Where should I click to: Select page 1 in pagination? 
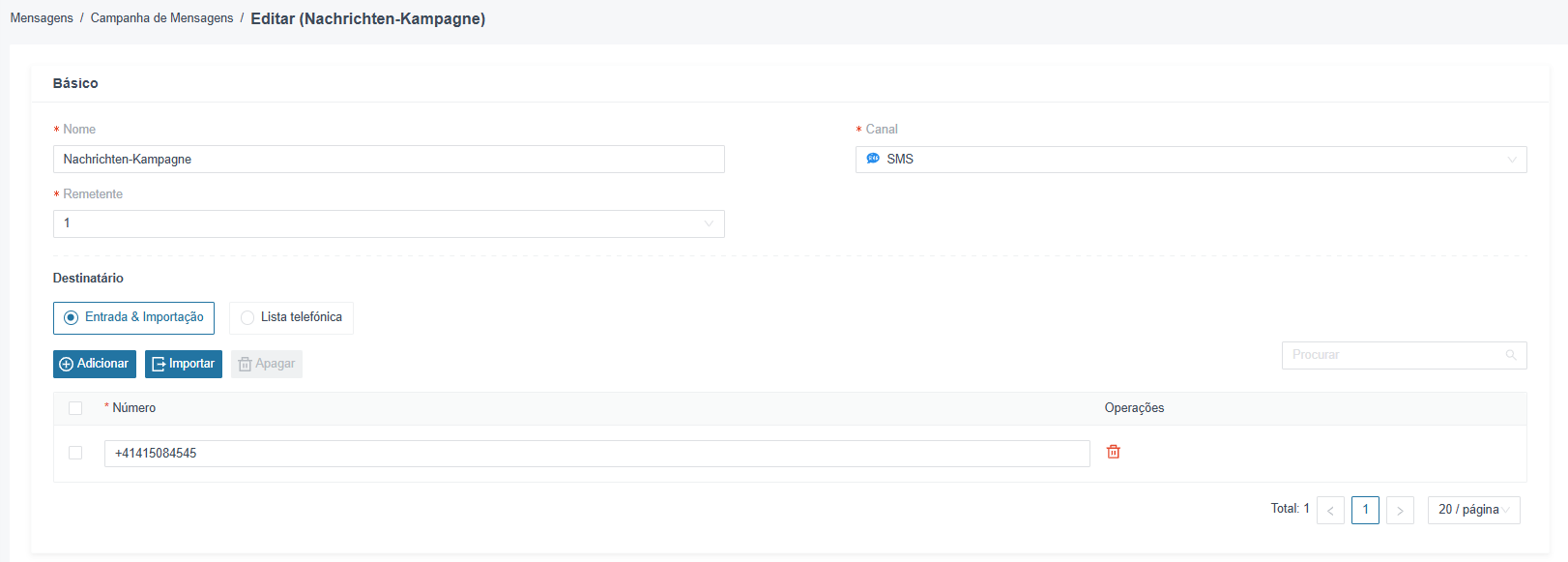(1365, 510)
